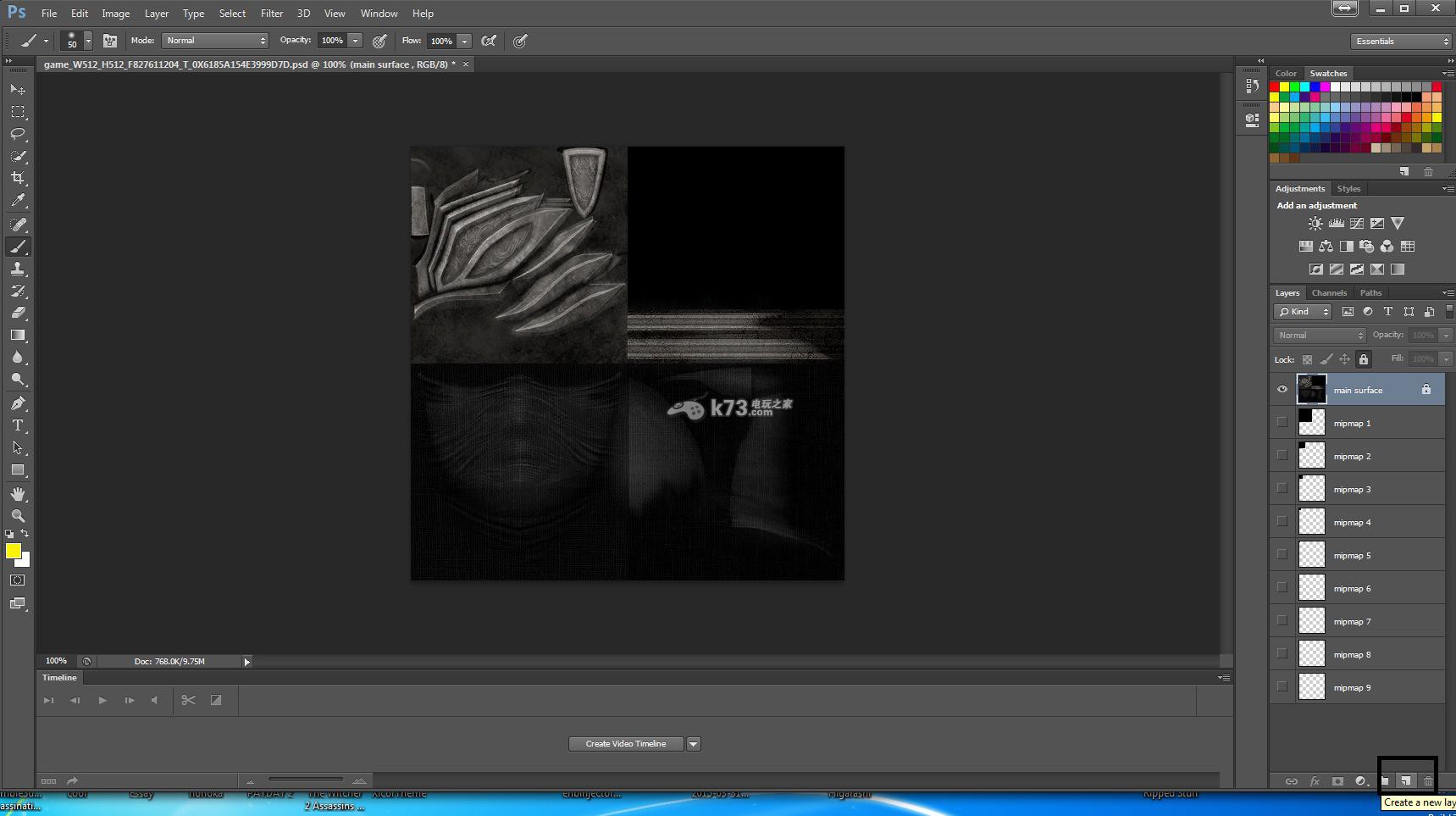This screenshot has width=1456, height=816.
Task: Play the timeline
Action: pos(102,700)
